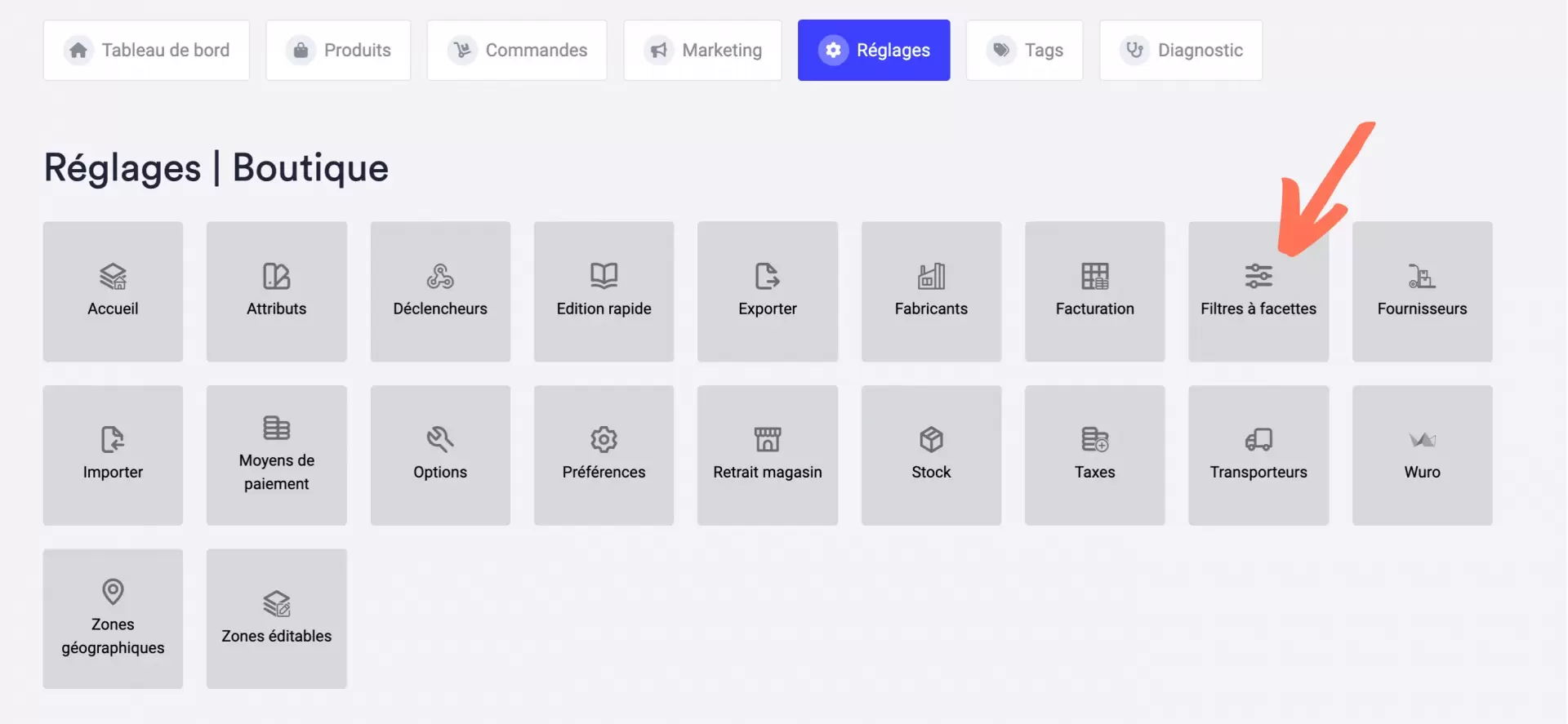
Task: Click the Retrait magasin label
Action: click(768, 472)
